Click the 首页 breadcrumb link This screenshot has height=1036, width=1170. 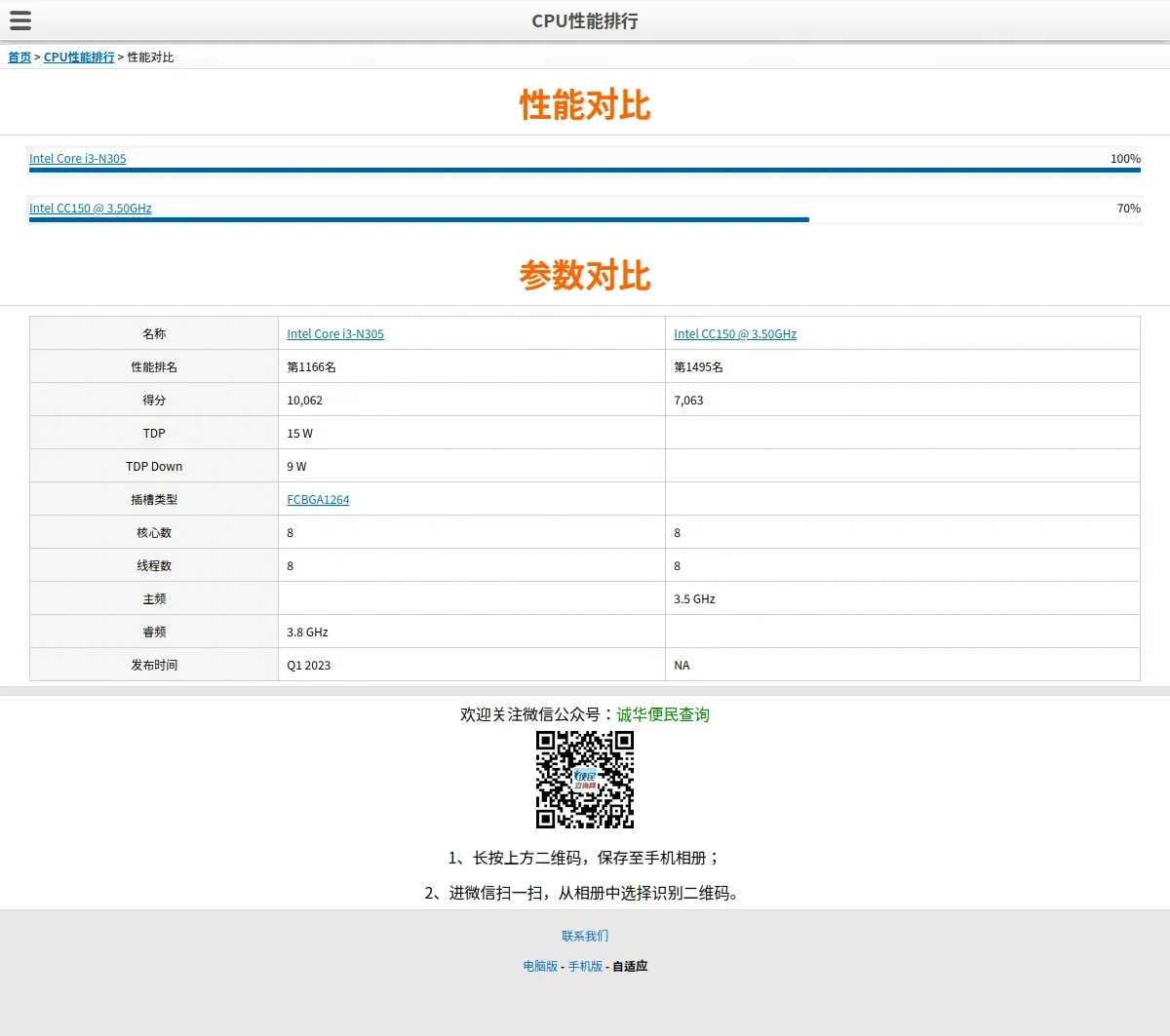19,58
